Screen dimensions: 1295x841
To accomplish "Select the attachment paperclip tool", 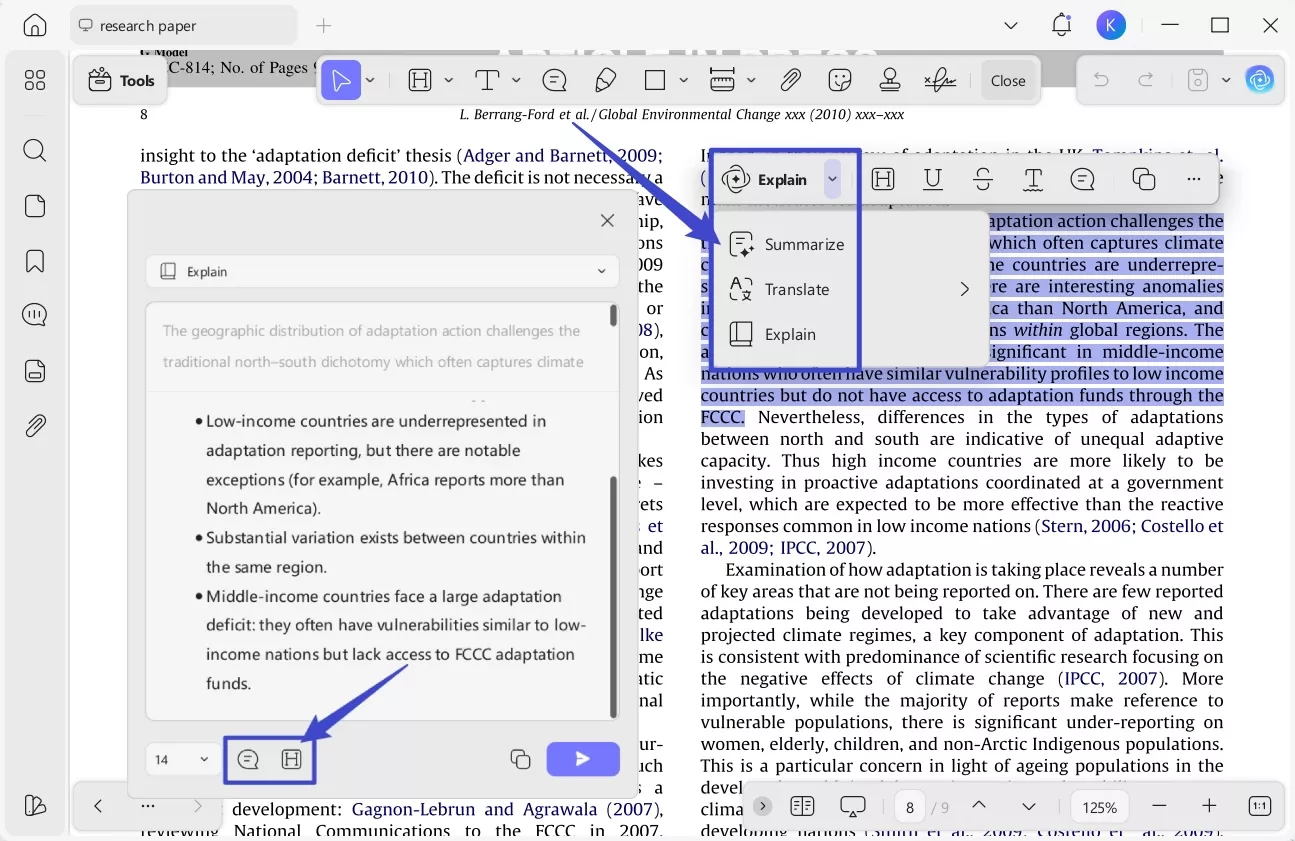I will tap(790, 80).
